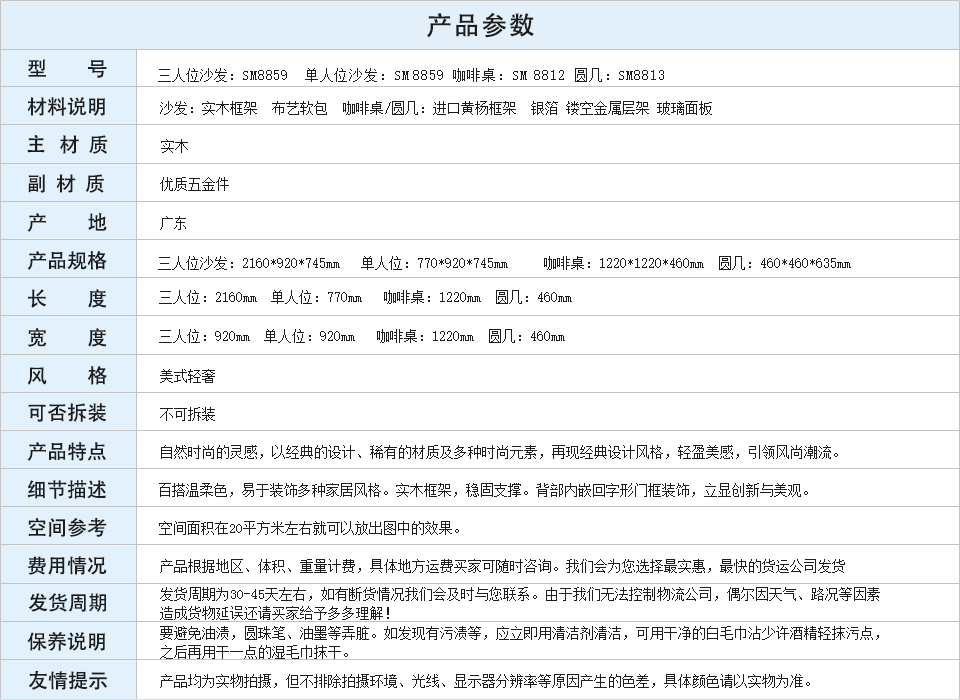Click the 不可拆装 value text

coord(187,414)
